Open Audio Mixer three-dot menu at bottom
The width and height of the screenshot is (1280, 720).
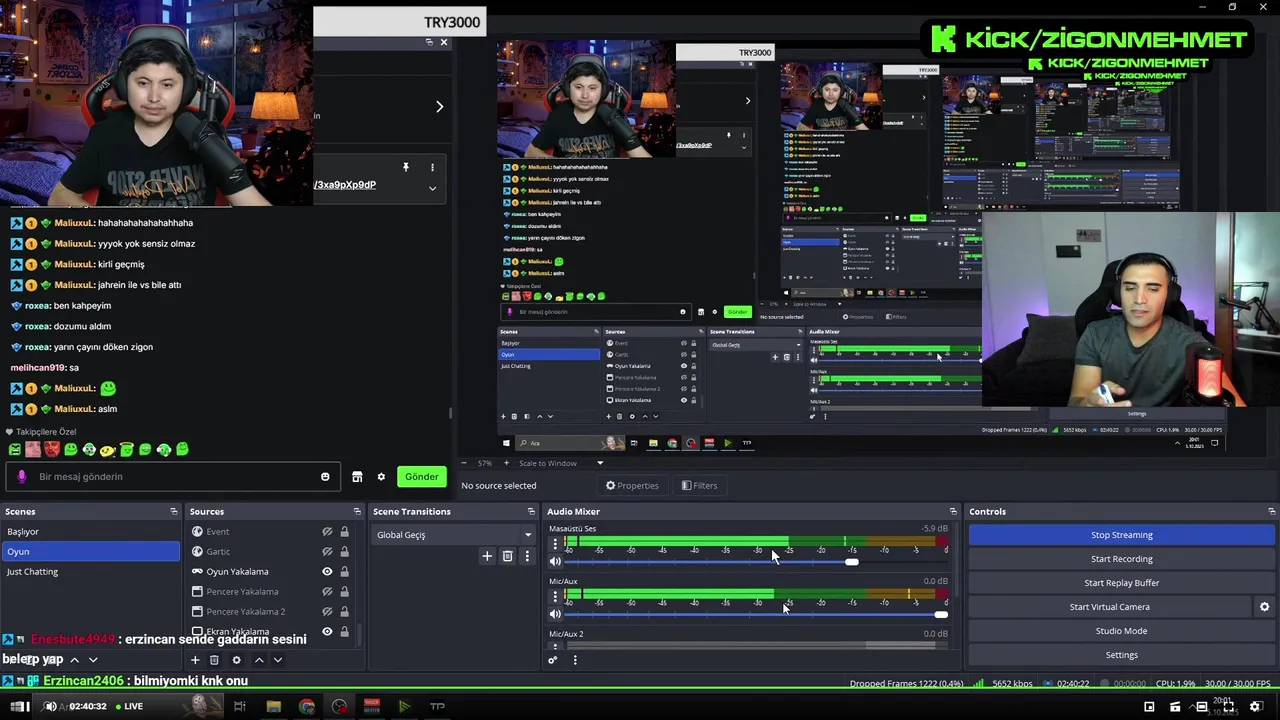575,660
